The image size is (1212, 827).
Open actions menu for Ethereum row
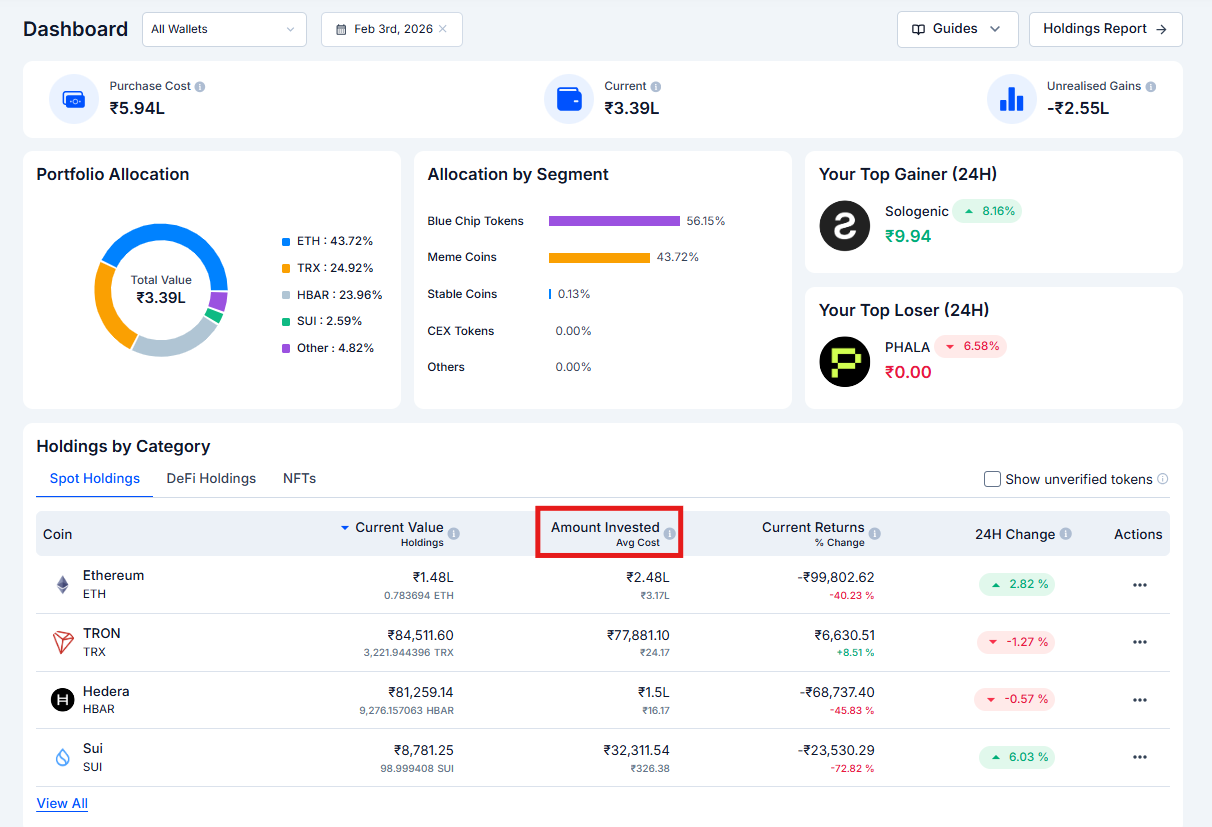[1140, 585]
